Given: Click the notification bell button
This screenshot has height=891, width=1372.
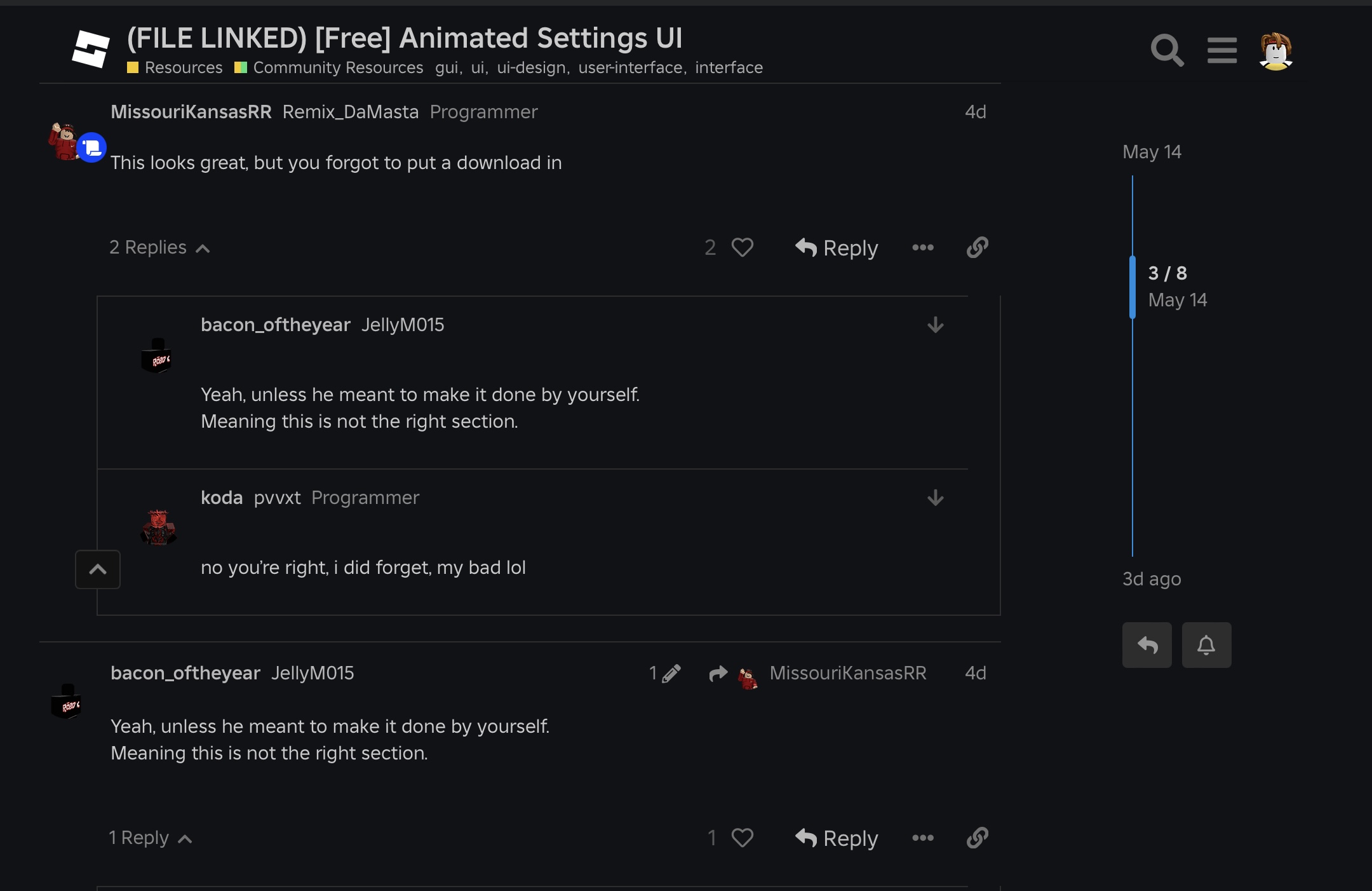Looking at the screenshot, I should [1206, 645].
